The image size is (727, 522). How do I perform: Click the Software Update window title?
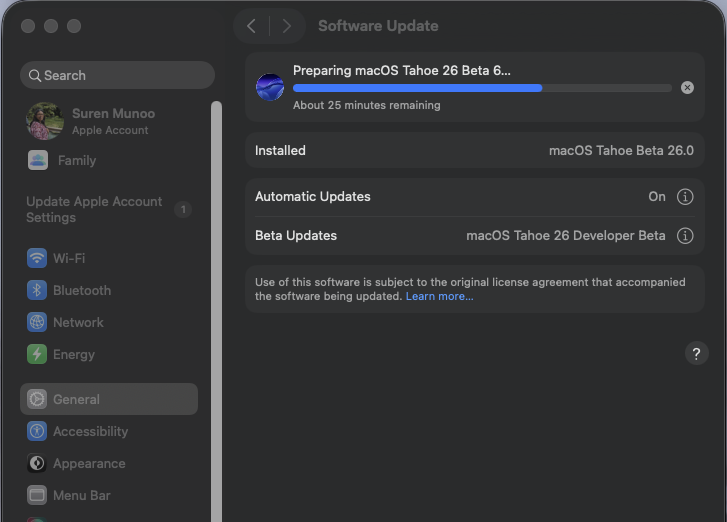pos(378,26)
